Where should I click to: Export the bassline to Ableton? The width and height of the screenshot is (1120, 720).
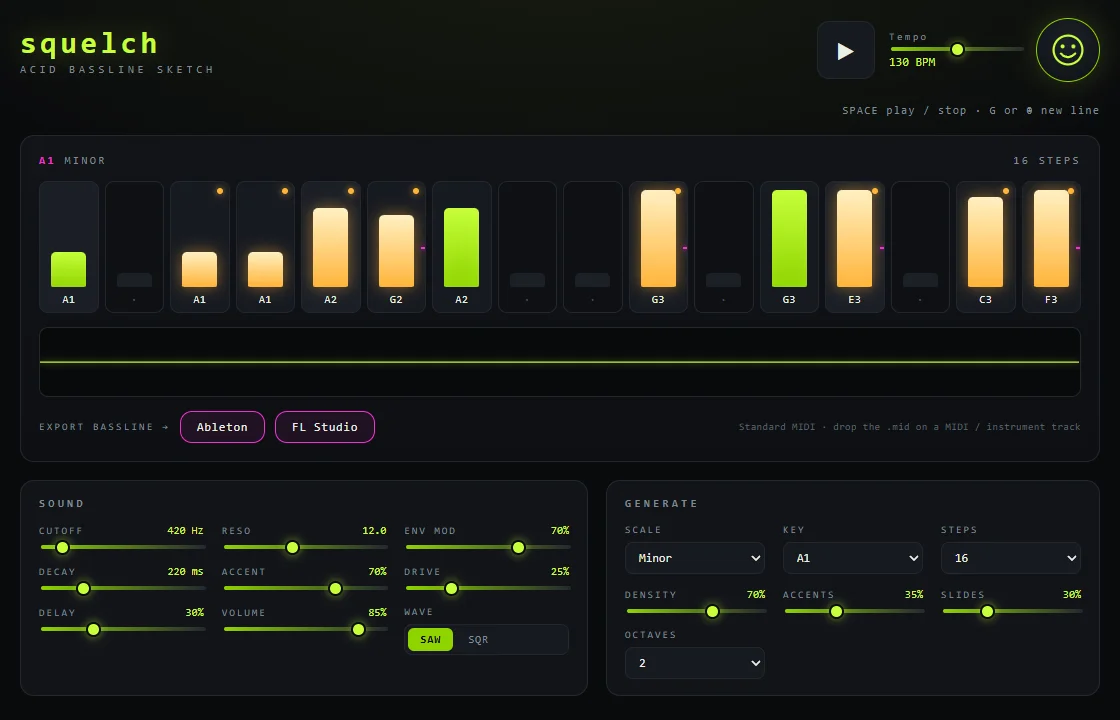222,427
